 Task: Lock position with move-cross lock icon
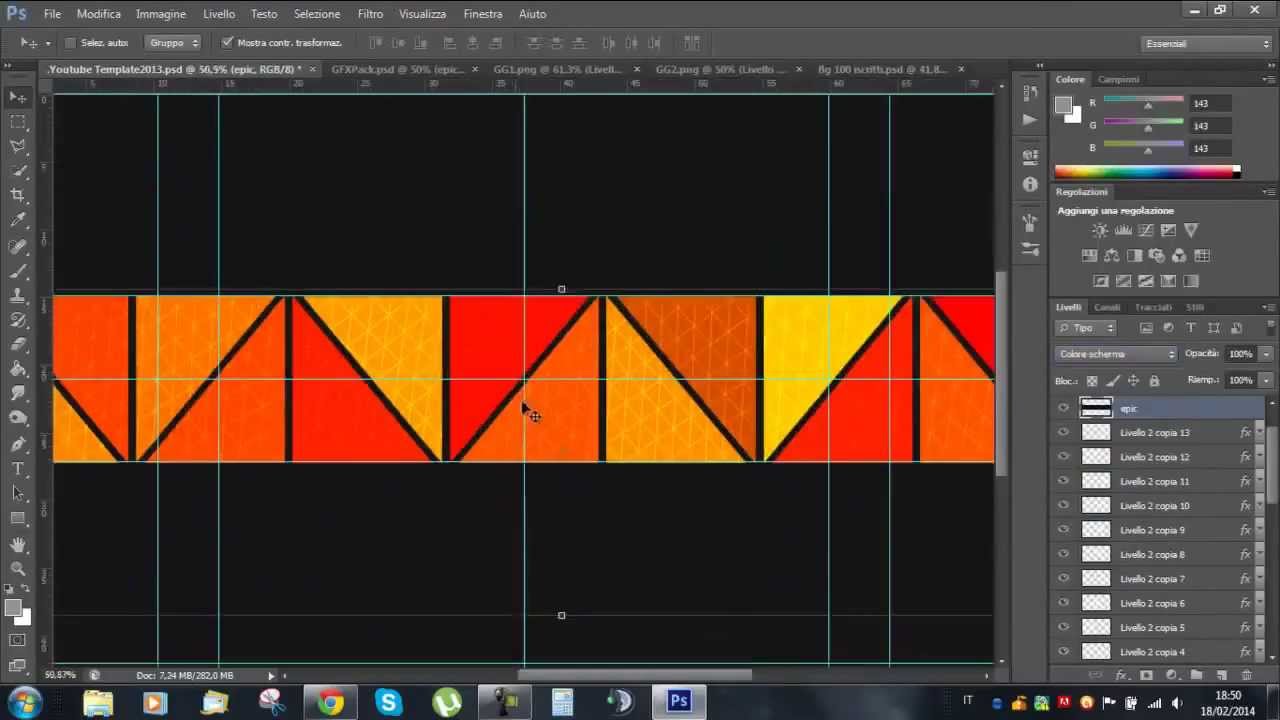coord(1133,381)
